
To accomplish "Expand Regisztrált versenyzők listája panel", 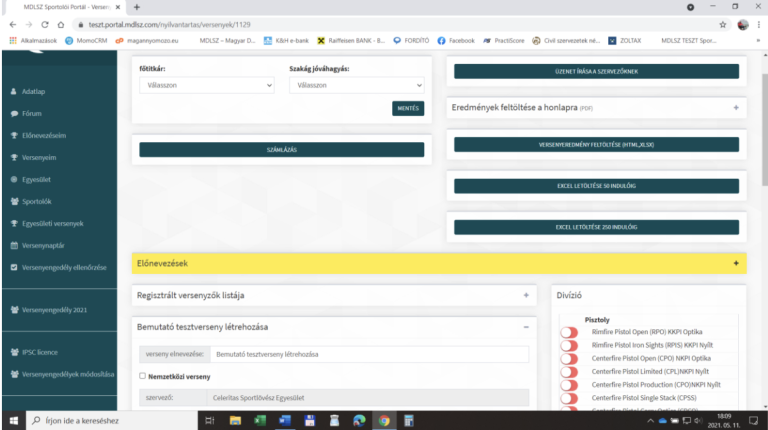I will pyautogui.click(x=526, y=296).
